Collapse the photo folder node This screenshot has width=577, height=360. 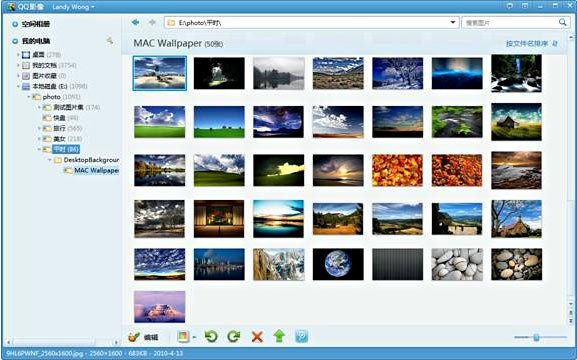click(x=29, y=97)
